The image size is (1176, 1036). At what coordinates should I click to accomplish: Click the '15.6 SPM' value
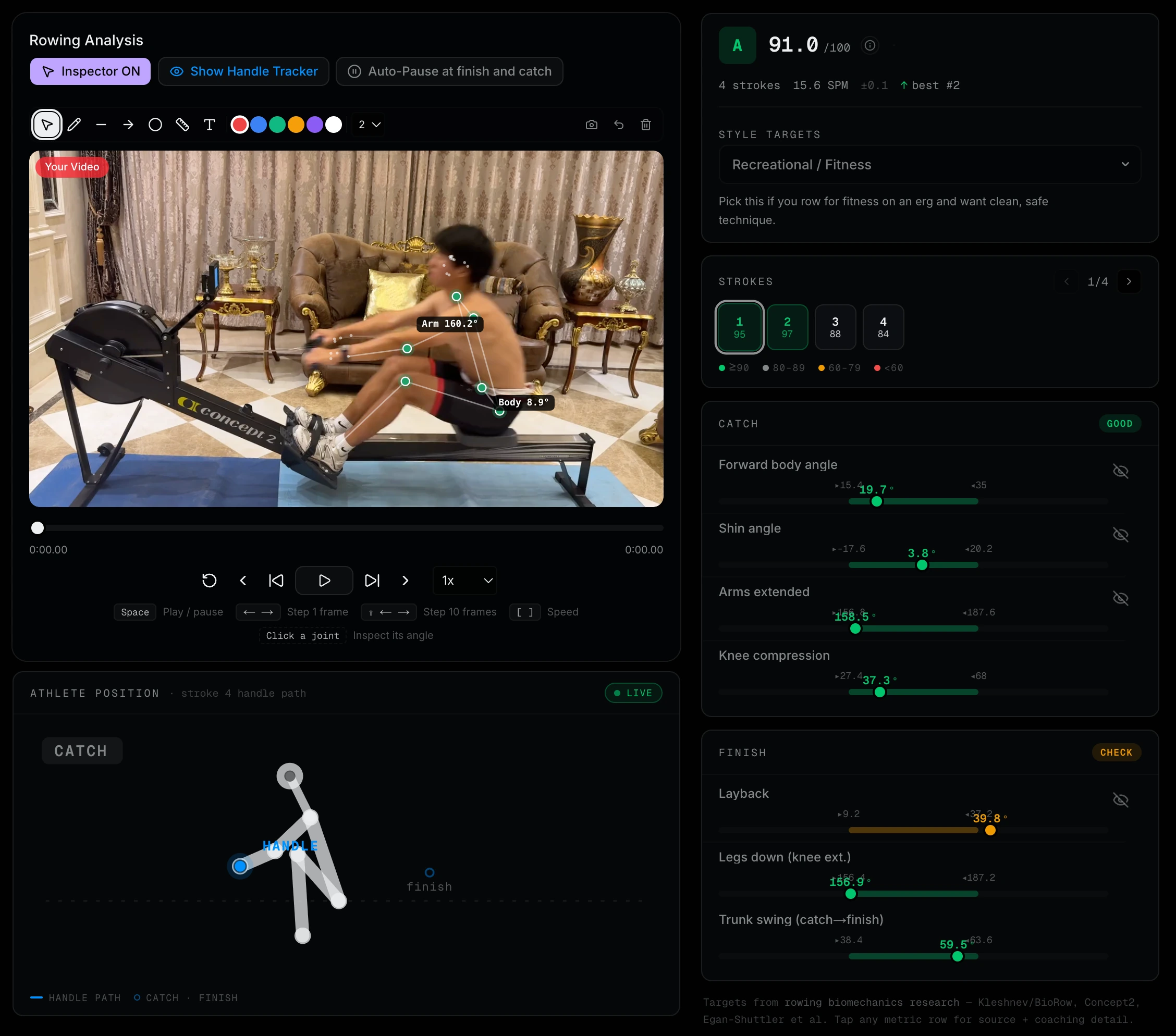820,85
